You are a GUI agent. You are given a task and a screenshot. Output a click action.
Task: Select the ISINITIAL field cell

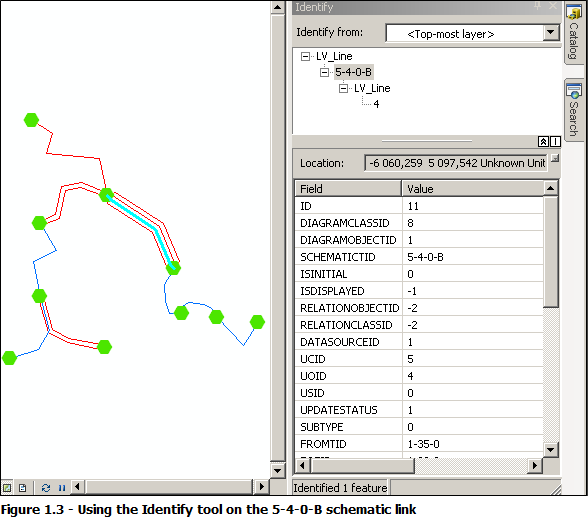tap(349, 274)
